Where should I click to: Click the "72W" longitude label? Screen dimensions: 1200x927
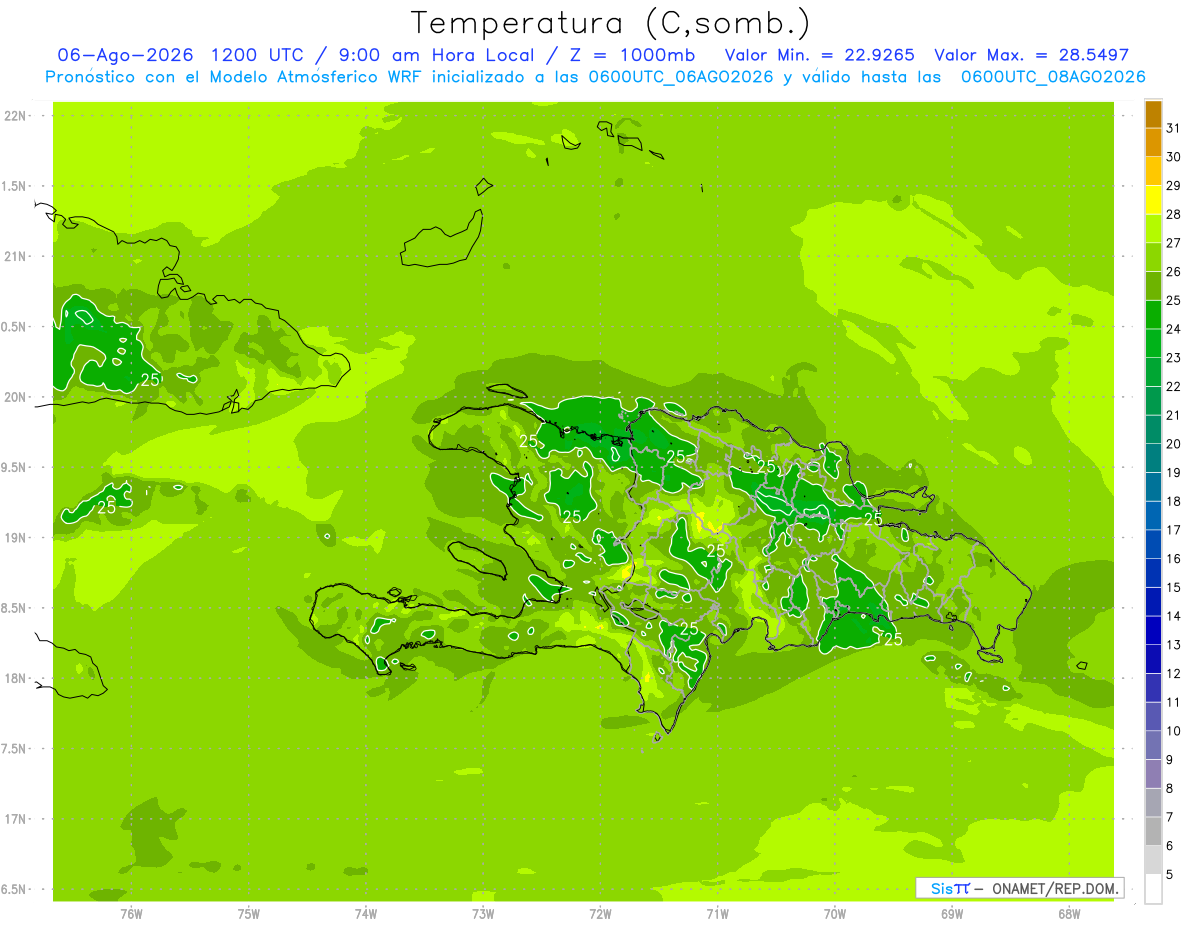600,914
